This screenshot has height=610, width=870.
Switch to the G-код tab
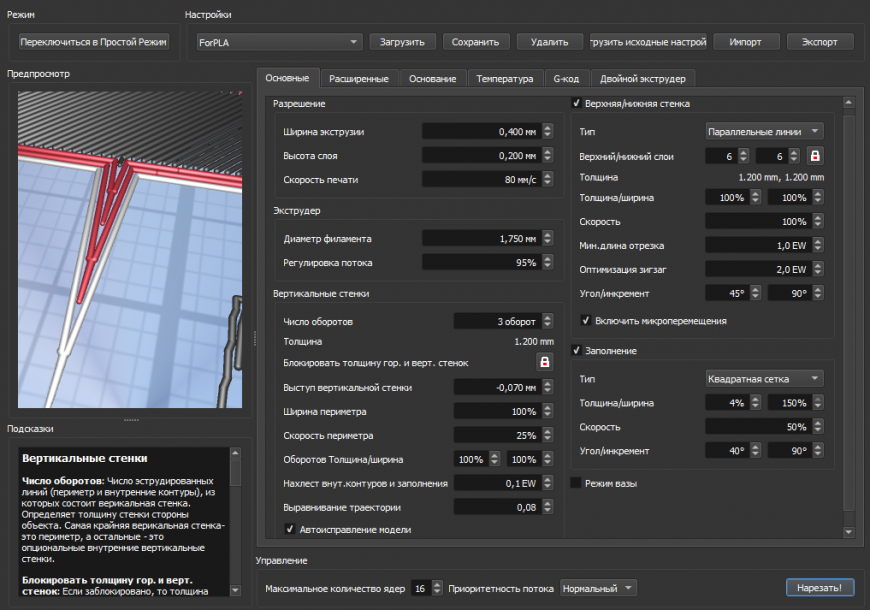tap(566, 79)
